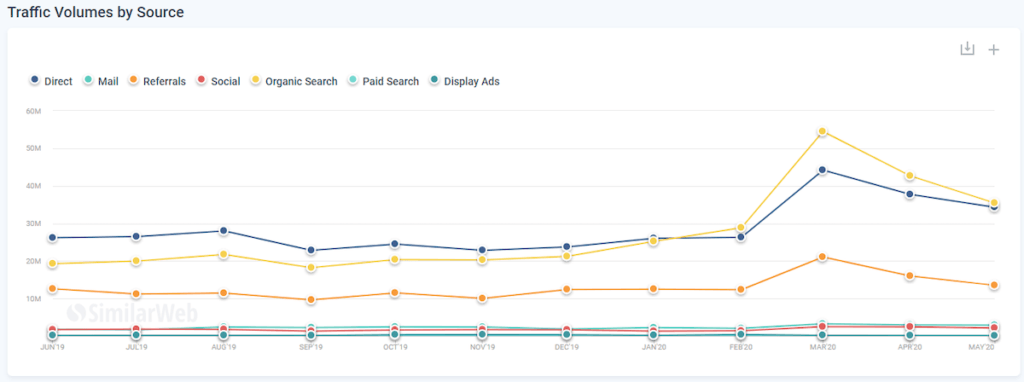
Task: Click the Direct data point at JUL'19
Action: (136, 236)
